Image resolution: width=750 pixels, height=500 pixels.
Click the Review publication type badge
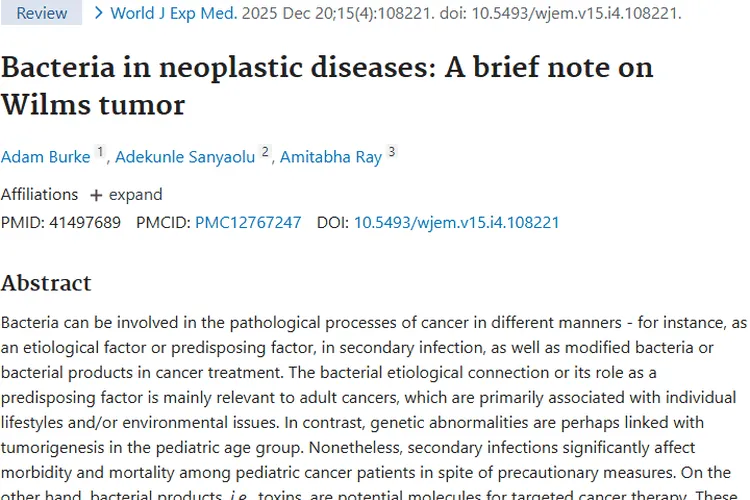(42, 13)
